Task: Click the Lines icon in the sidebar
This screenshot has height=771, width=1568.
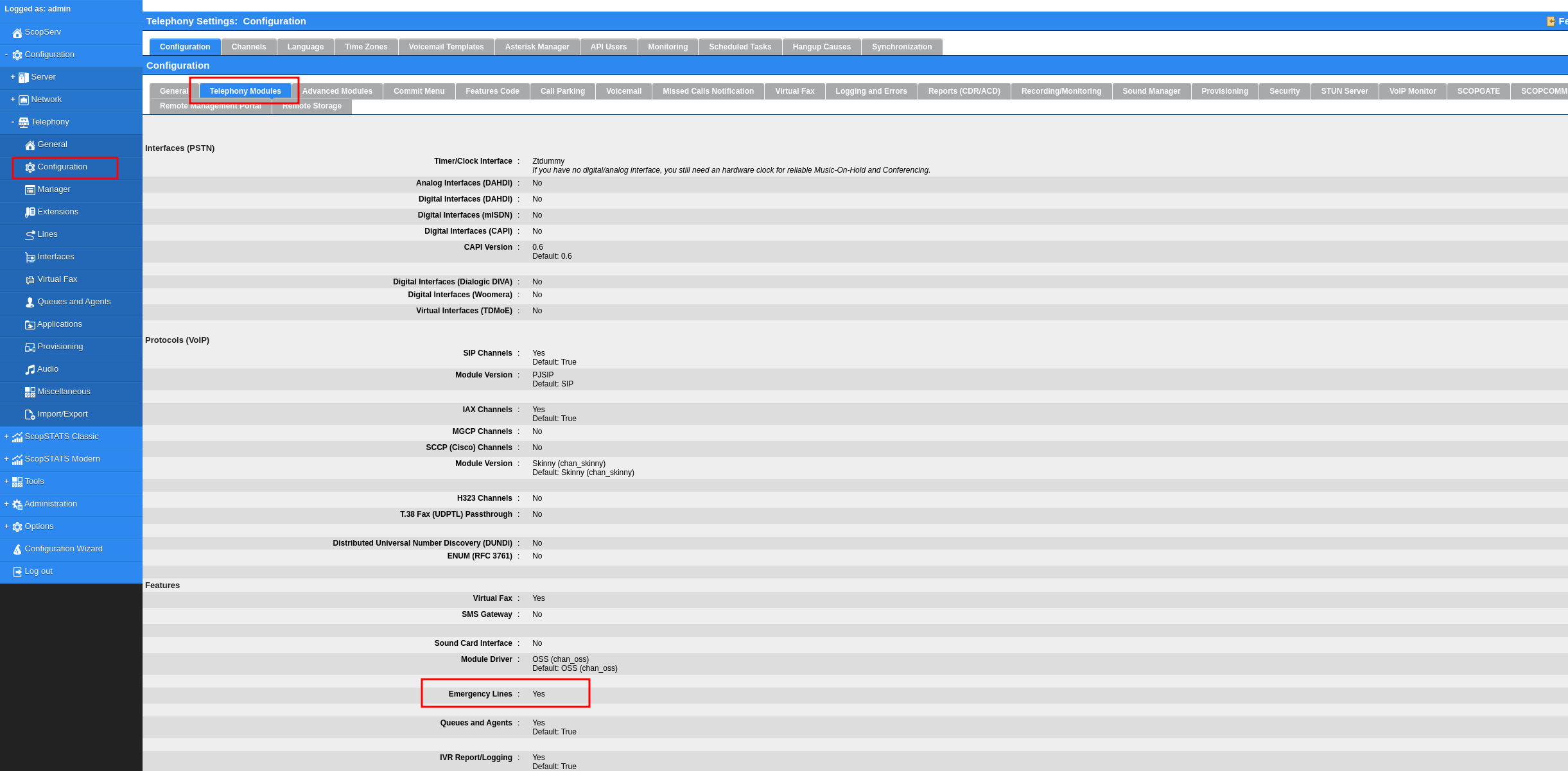Action: (x=30, y=235)
